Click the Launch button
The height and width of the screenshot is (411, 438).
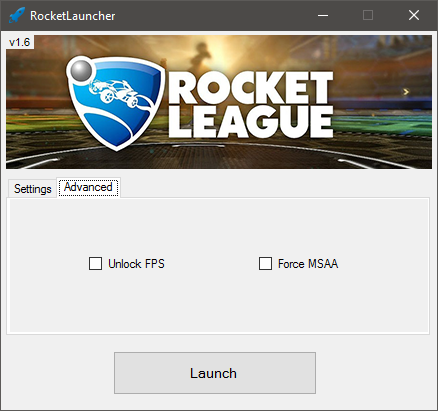coord(215,373)
